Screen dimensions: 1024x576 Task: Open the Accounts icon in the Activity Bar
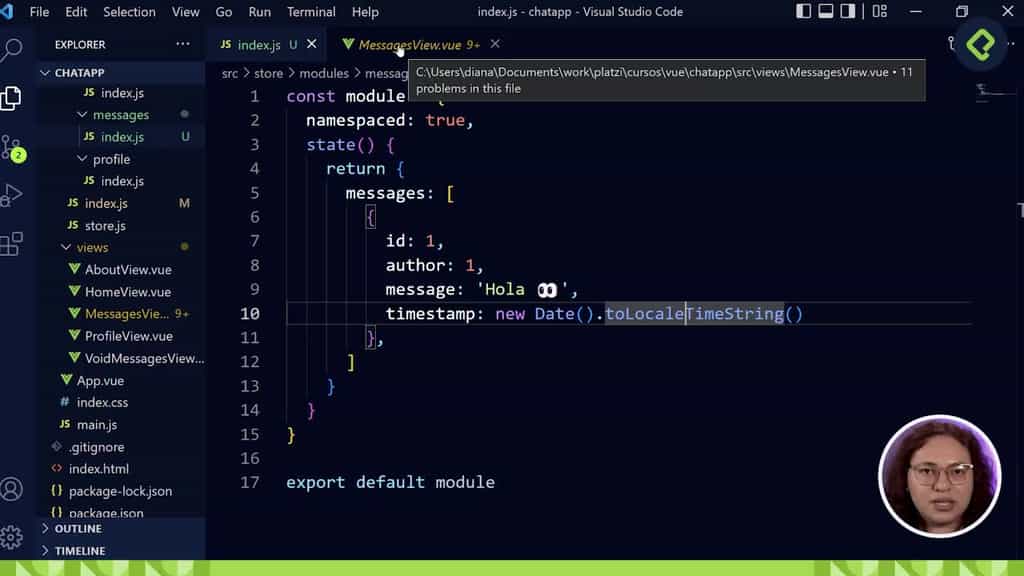(12, 490)
